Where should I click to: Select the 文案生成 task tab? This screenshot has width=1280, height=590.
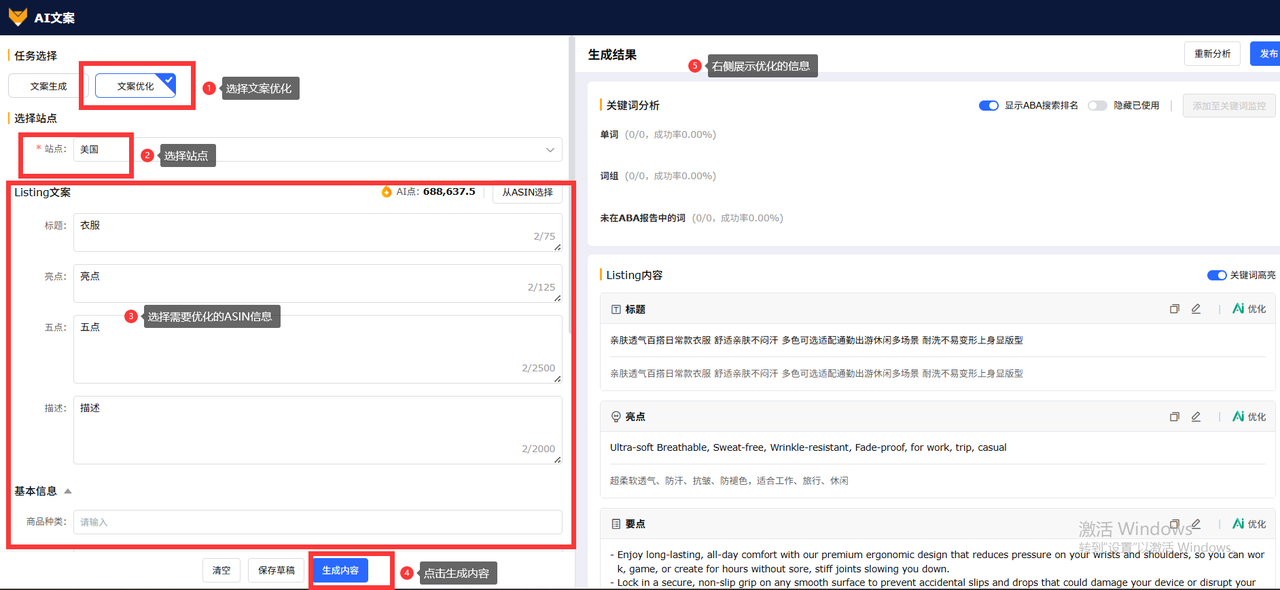[48, 87]
